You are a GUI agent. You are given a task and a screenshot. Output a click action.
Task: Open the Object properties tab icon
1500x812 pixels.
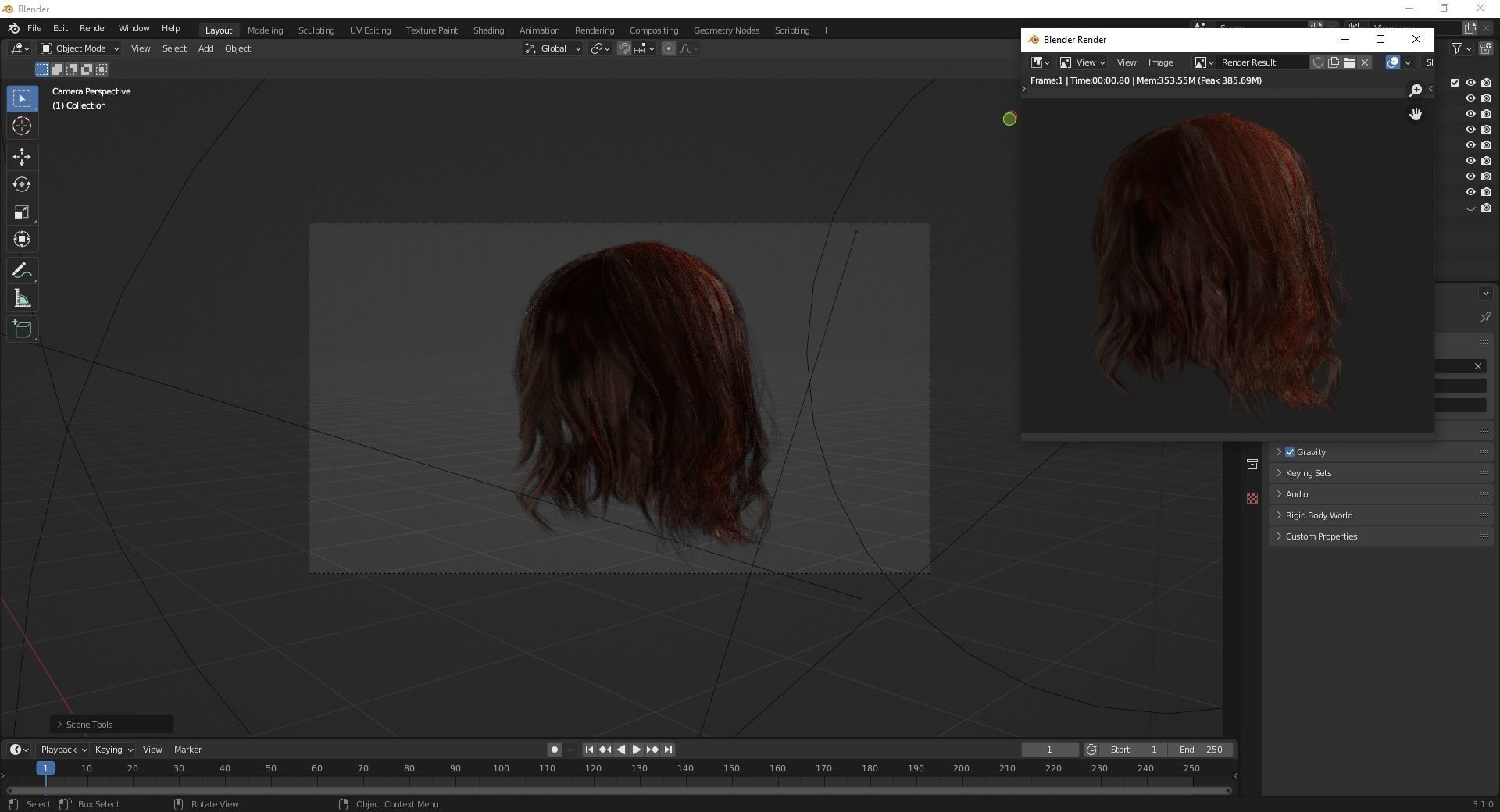(x=1252, y=465)
